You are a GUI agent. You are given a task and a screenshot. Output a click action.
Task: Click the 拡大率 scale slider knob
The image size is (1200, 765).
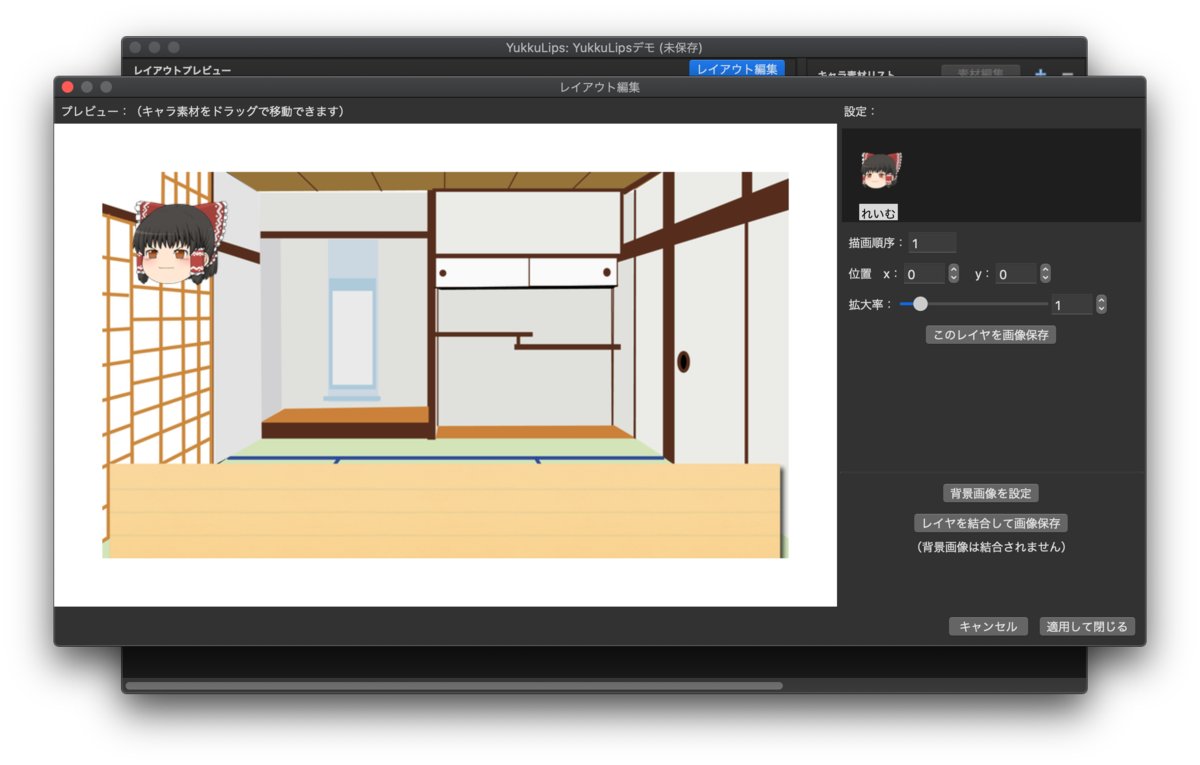tap(920, 304)
